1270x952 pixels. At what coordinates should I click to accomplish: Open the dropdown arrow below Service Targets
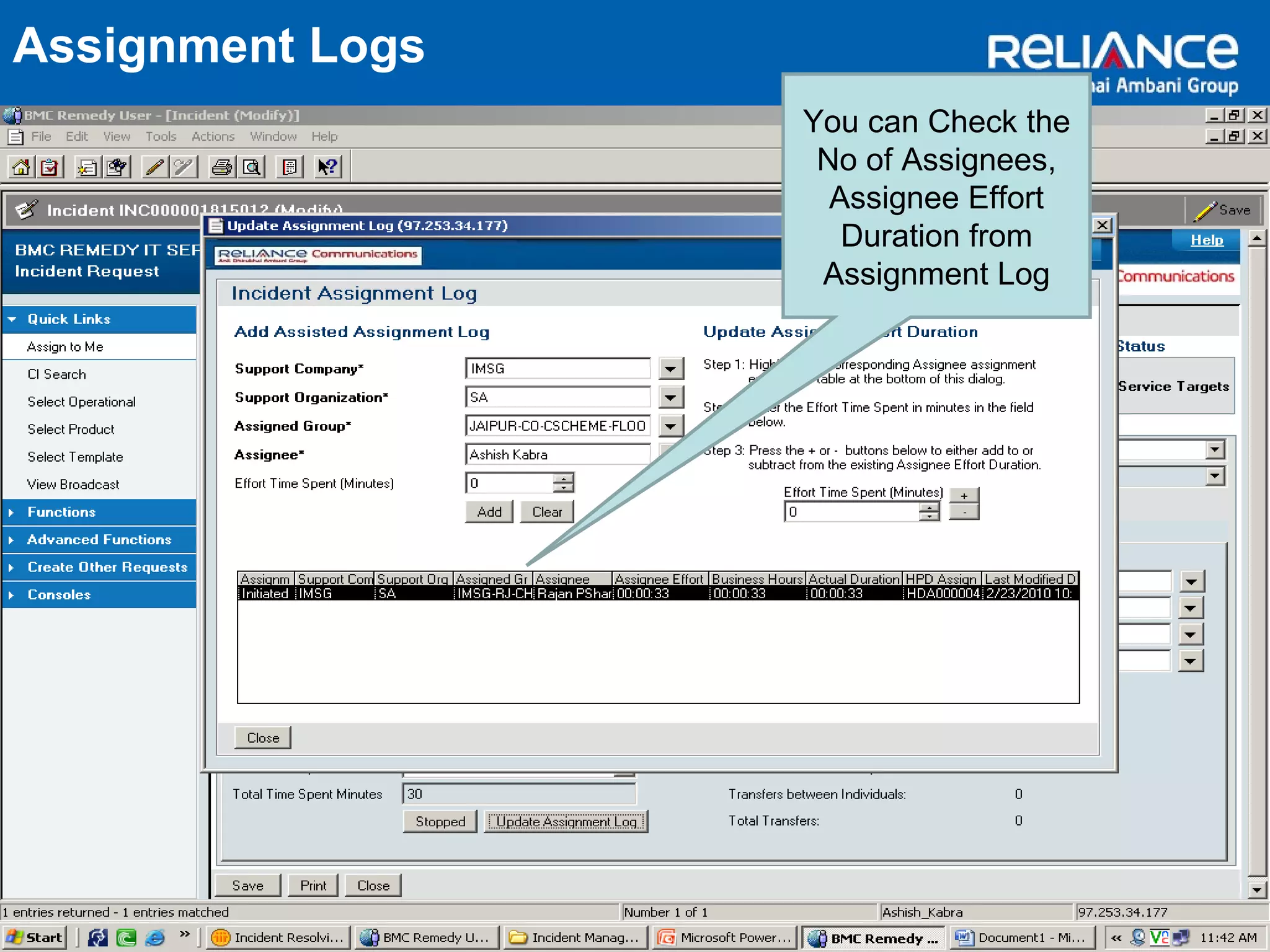[x=1215, y=450]
